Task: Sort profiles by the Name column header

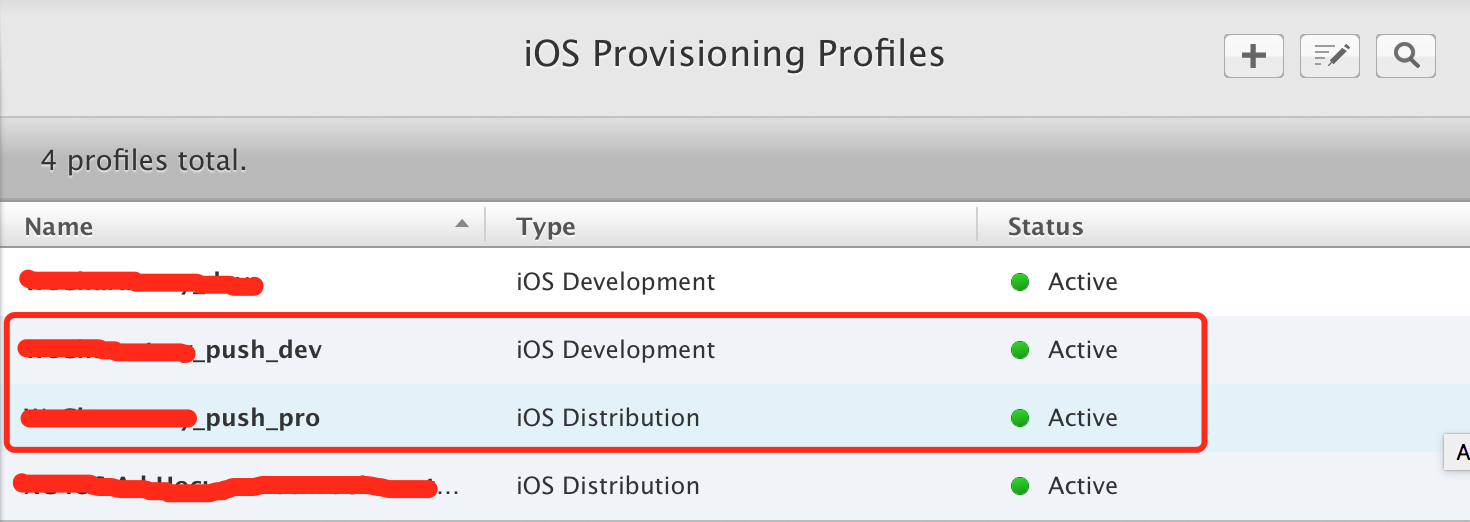Action: click(x=59, y=227)
